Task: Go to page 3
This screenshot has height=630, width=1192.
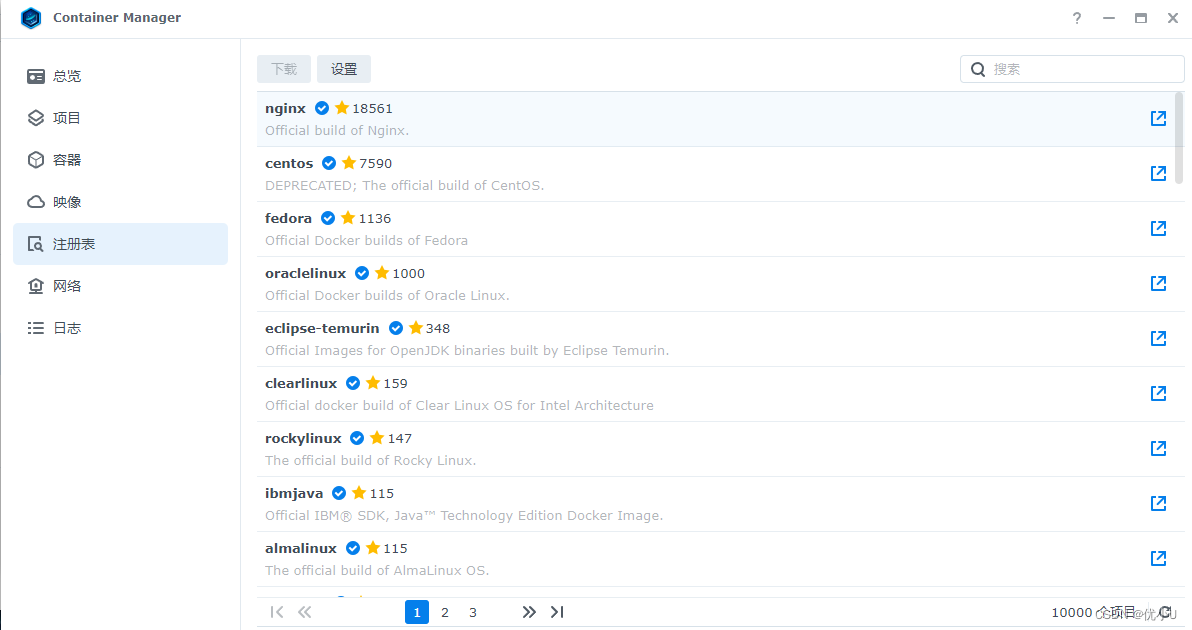Action: 473,612
